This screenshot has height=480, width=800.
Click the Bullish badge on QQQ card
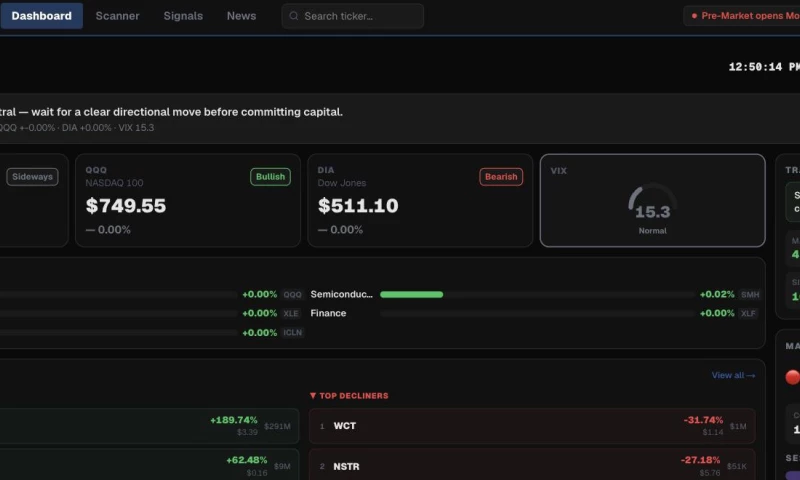click(x=270, y=176)
